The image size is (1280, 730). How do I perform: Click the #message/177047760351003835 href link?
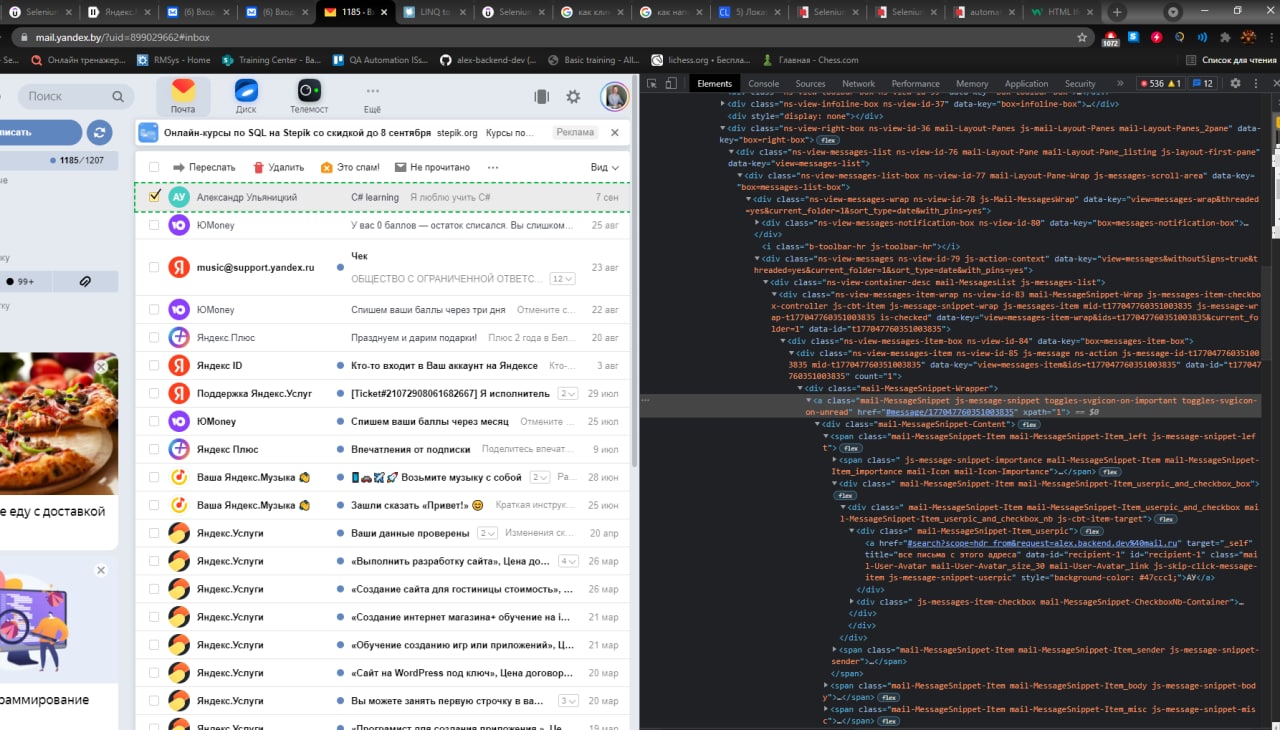coord(951,412)
